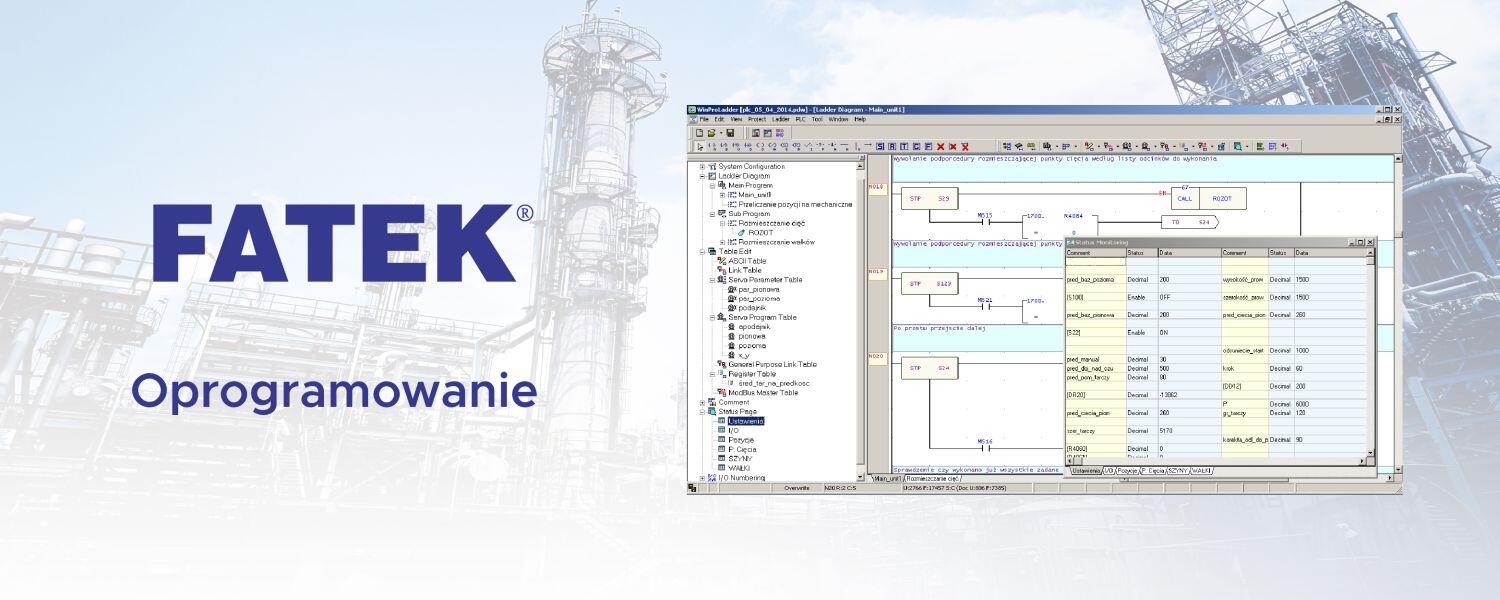Viewport: 1500px width, 600px height.
Task: Expand the I/O Numbering node
Action: coord(702,477)
